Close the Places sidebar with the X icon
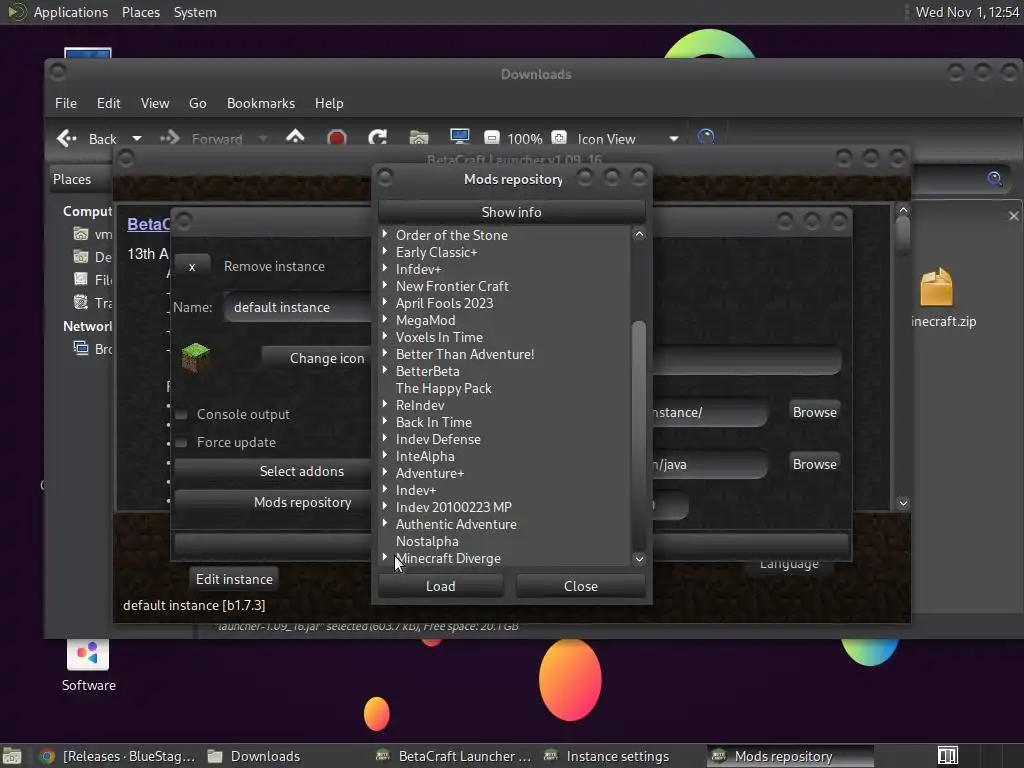1024x768 pixels. pos(1014,216)
